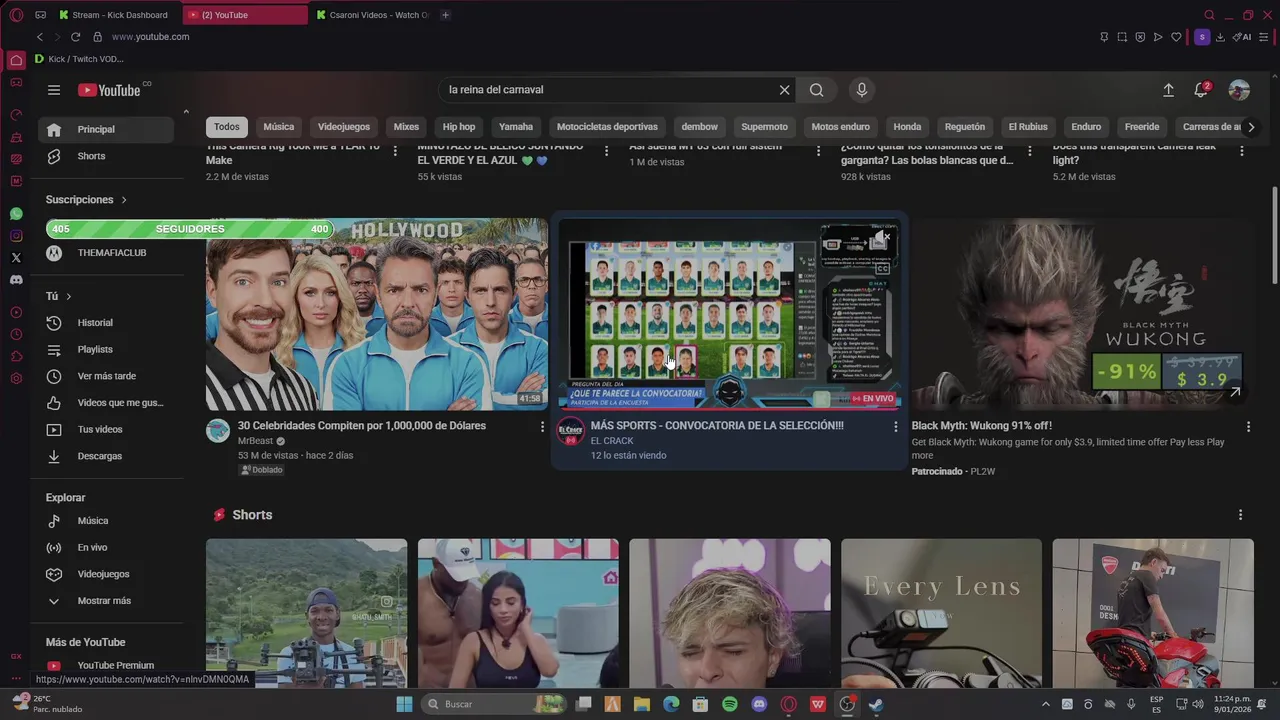Toggle the ad blocker shield icon
Image resolution: width=1280 pixels, height=720 pixels.
pyautogui.click(x=1140, y=37)
